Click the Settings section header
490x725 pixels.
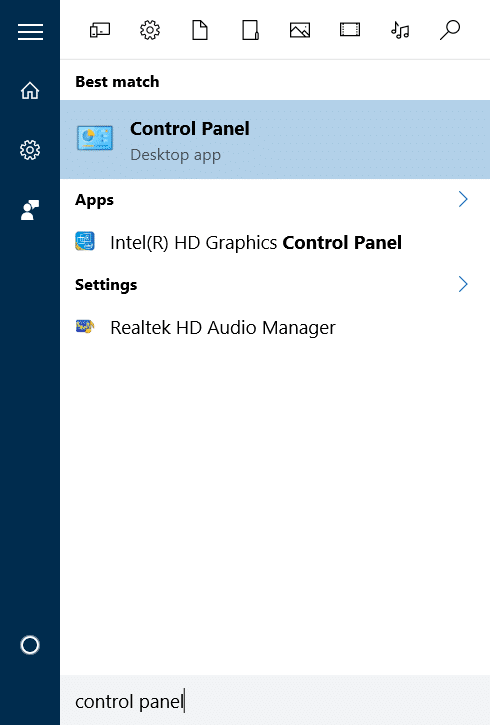click(106, 285)
